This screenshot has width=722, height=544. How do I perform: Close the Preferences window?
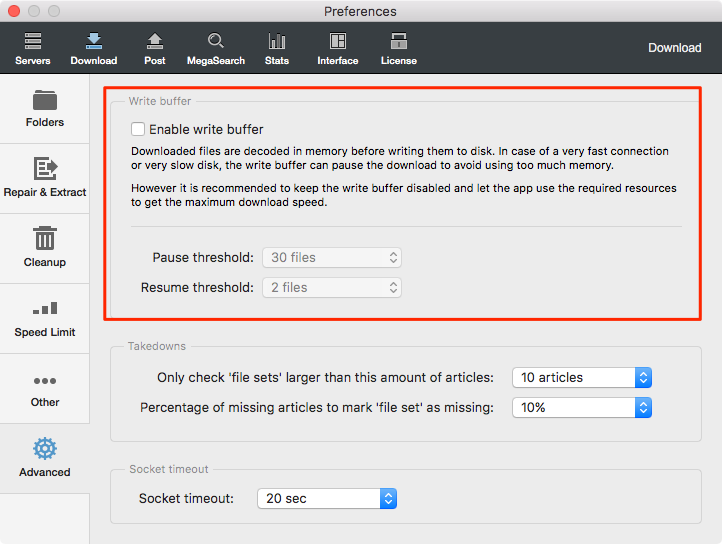click(14, 11)
